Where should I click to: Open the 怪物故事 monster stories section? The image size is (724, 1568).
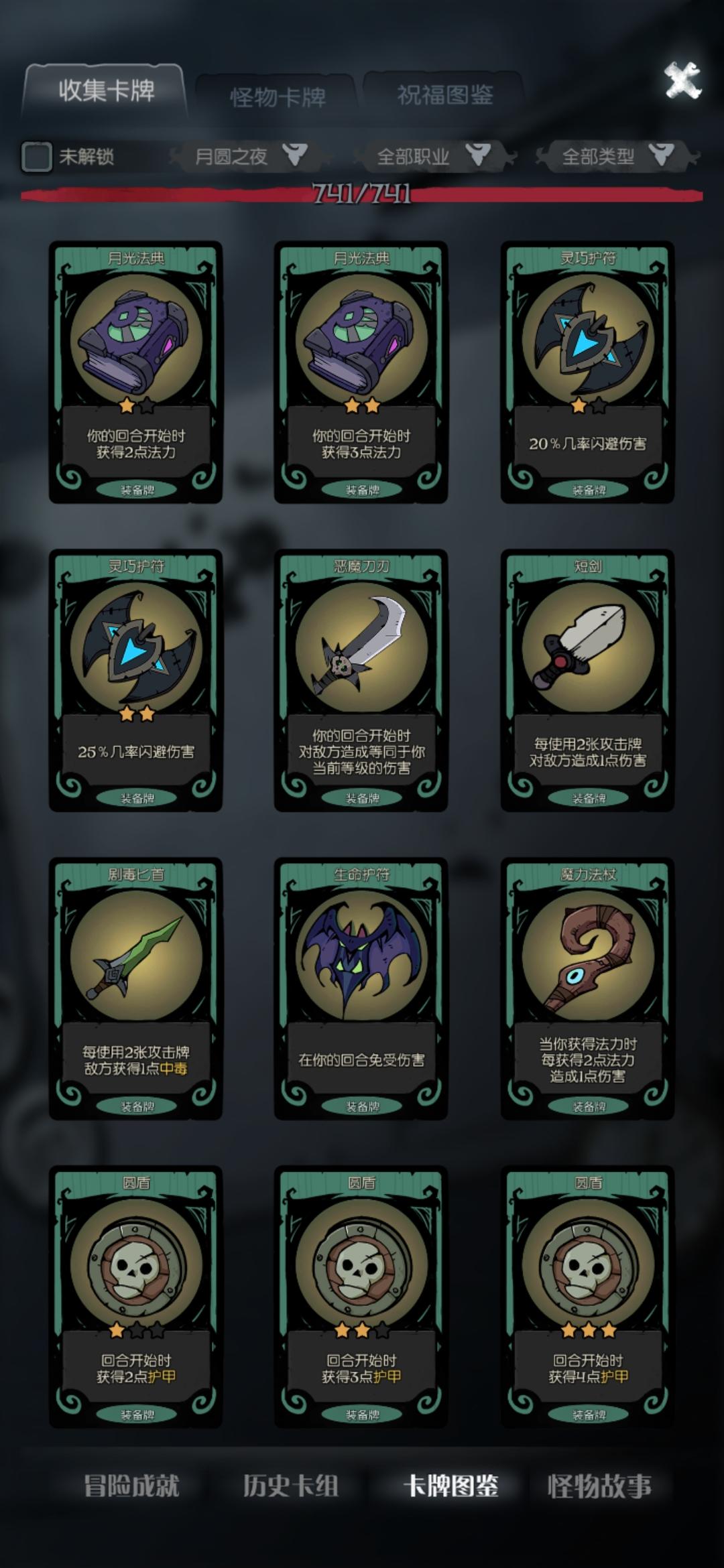(599, 1486)
